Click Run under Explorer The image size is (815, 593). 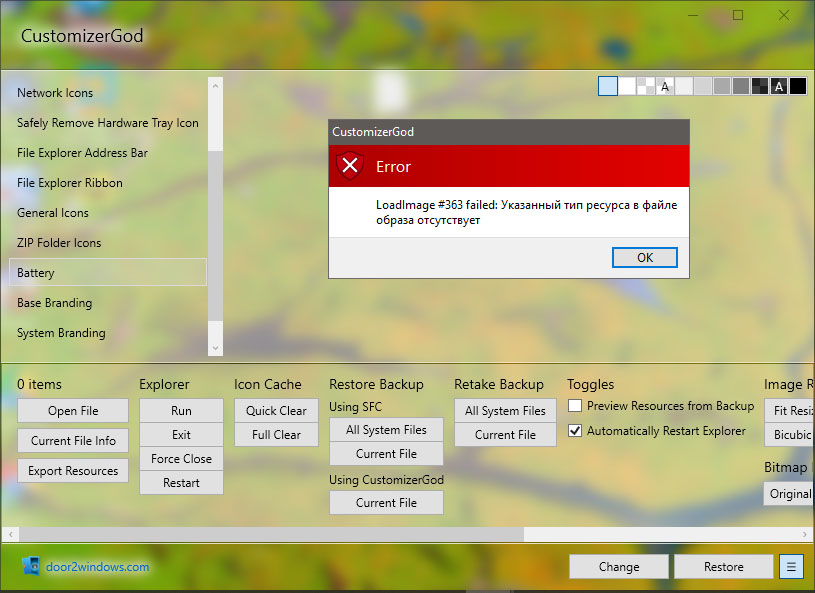[x=181, y=411]
